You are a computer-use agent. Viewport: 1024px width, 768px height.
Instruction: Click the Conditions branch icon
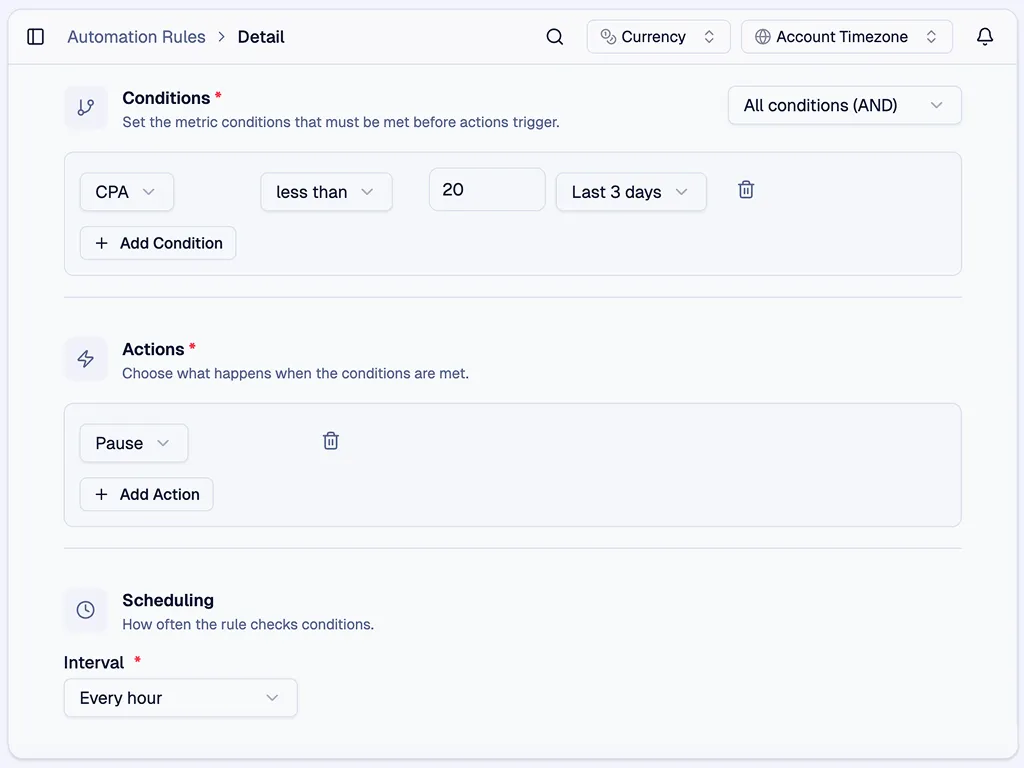(86, 108)
